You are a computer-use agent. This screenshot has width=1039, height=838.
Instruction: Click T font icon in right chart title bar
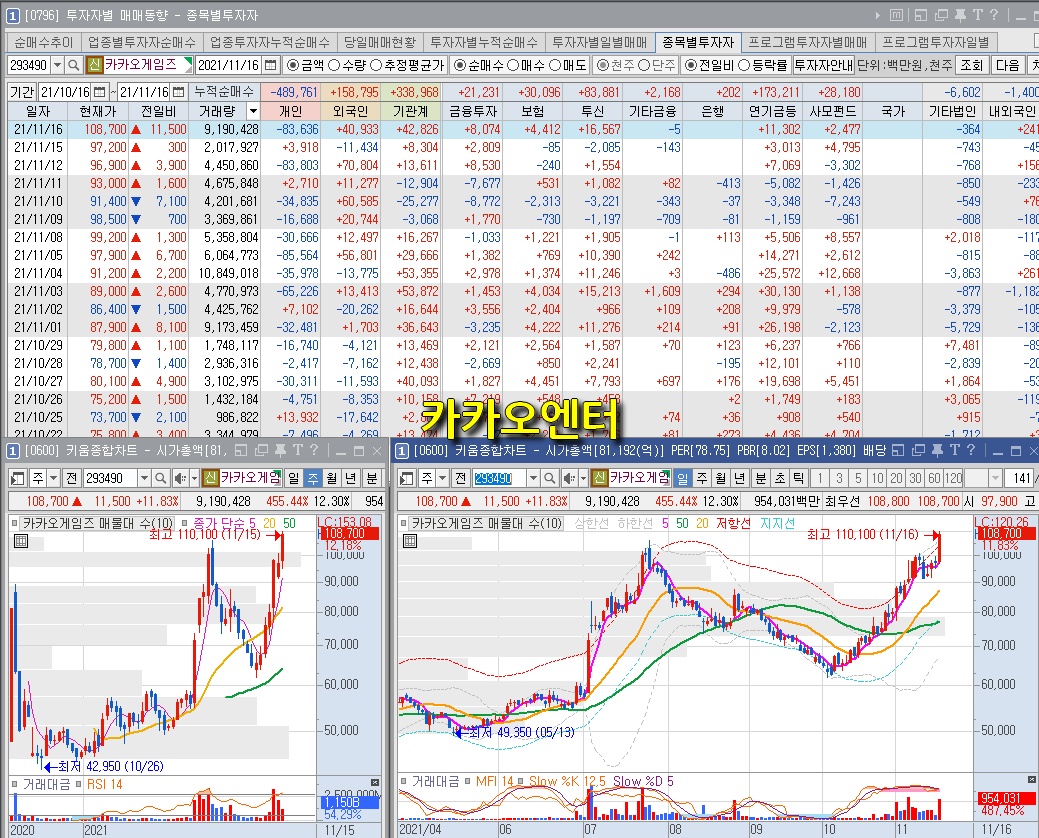pyautogui.click(x=954, y=450)
